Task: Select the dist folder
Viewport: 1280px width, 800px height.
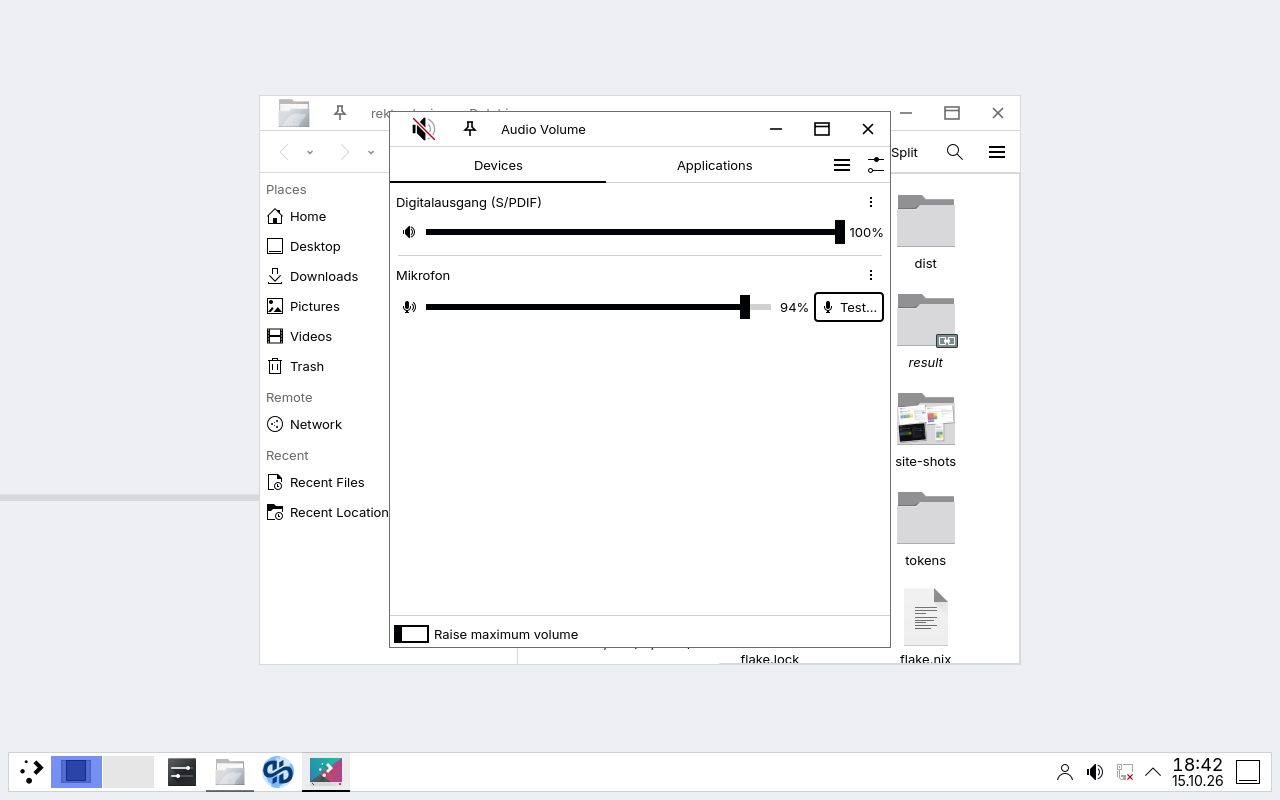Action: [x=925, y=233]
